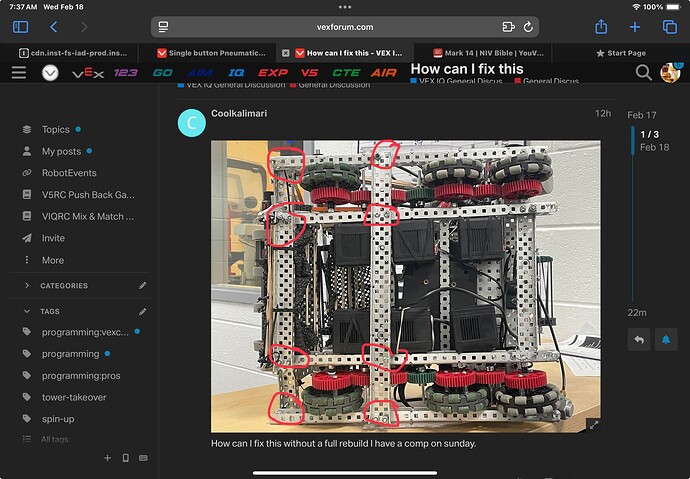The height and width of the screenshot is (479, 690).
Task: Open VIQRC Mix & Match sidebar link
Action: (x=88, y=216)
